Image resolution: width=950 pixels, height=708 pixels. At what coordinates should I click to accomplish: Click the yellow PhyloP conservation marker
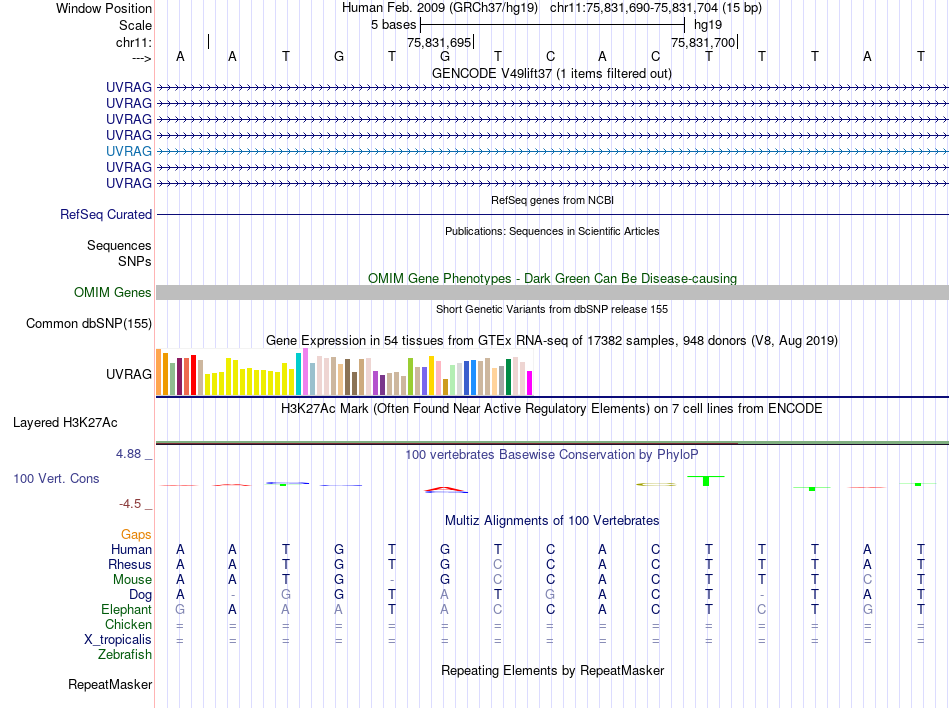coord(656,485)
